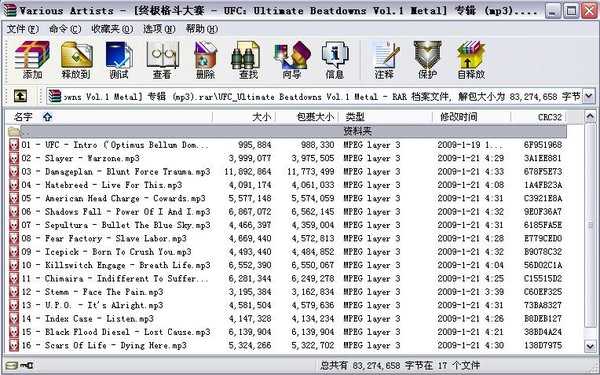
Task: Click the scroll up arrow of file list
Action: [590, 117]
